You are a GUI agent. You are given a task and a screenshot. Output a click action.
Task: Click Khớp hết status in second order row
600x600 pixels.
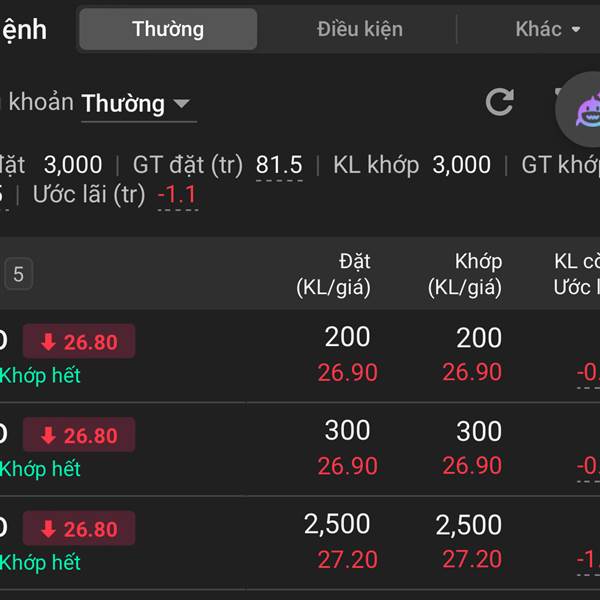pos(40,469)
